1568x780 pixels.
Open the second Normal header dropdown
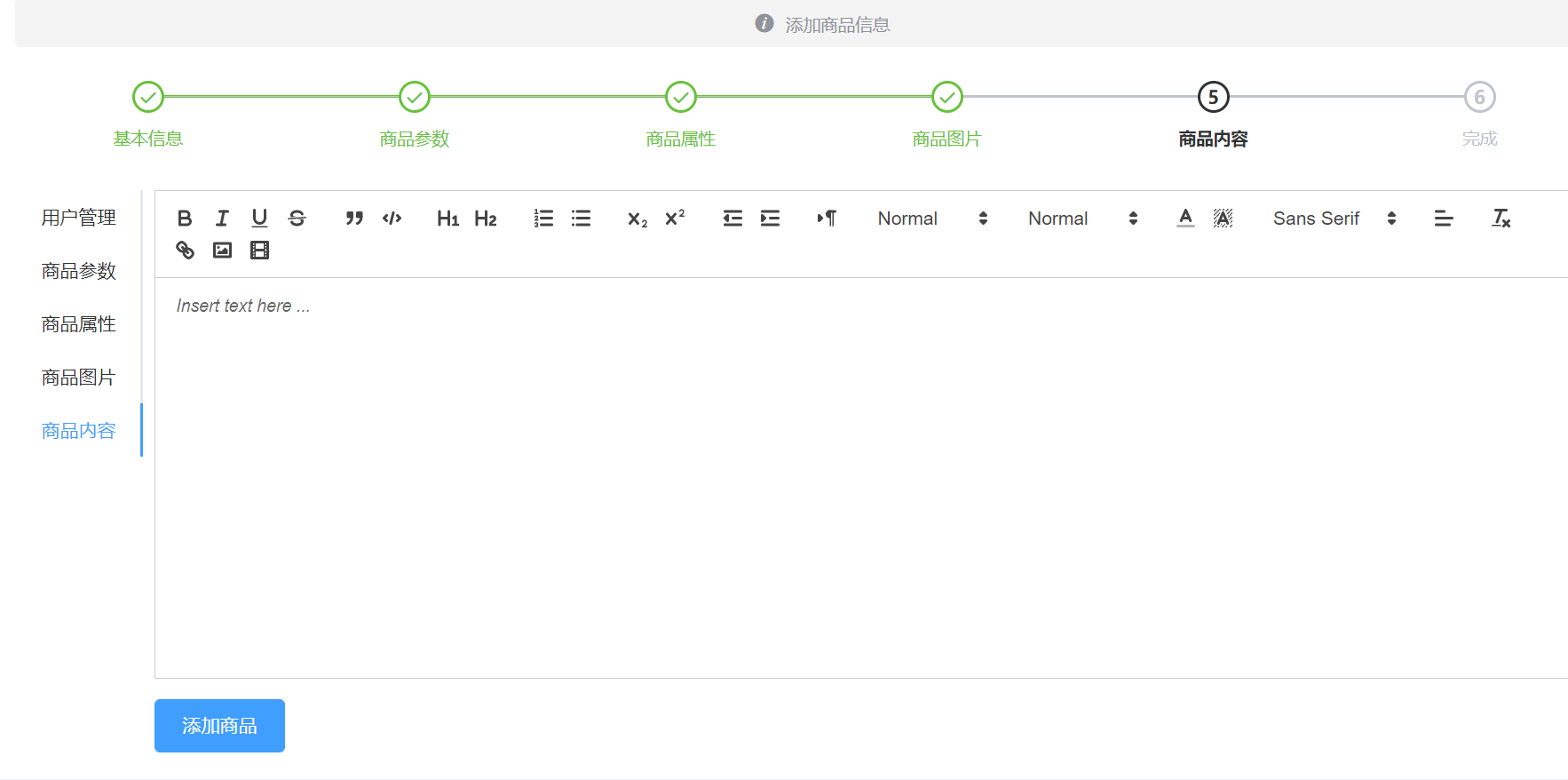click(x=1082, y=219)
